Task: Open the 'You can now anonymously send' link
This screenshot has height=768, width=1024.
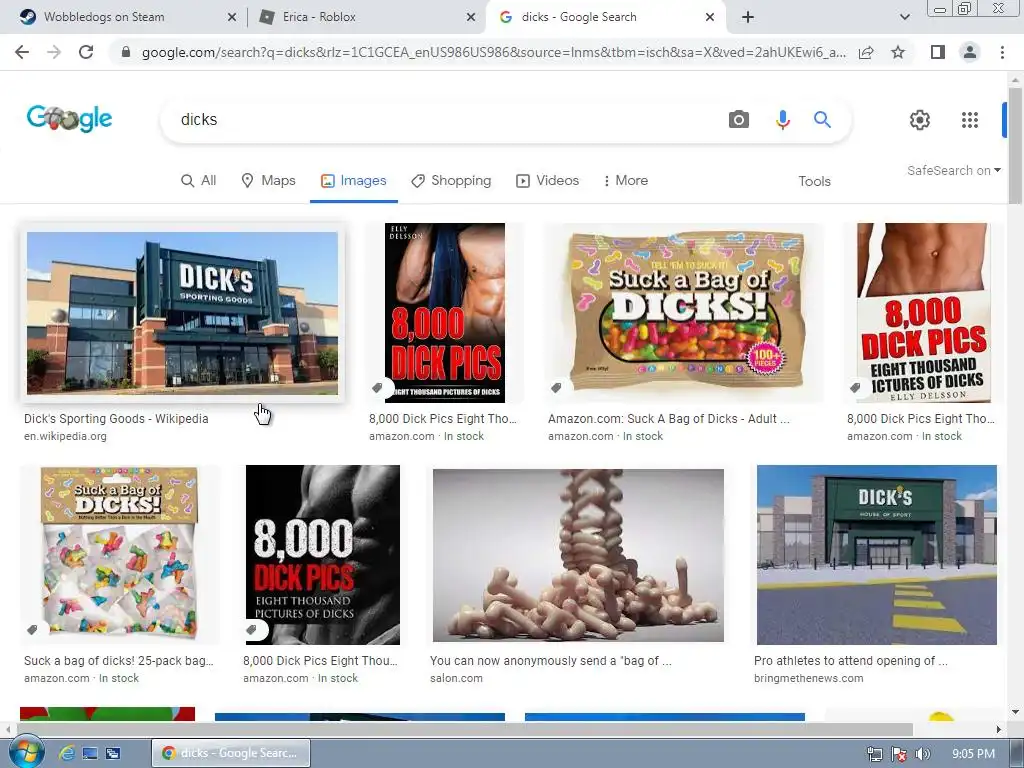Action: point(551,661)
